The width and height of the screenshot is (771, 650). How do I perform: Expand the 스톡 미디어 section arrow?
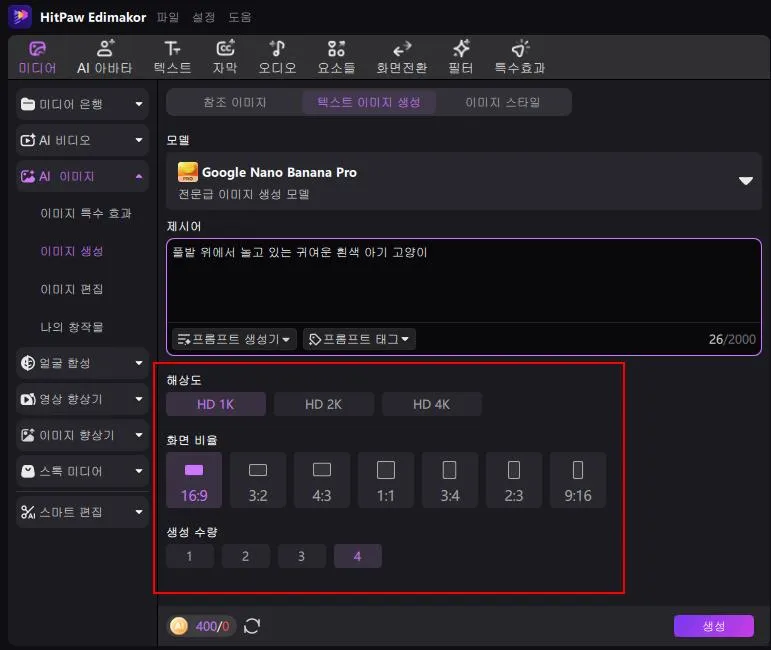click(x=139, y=471)
